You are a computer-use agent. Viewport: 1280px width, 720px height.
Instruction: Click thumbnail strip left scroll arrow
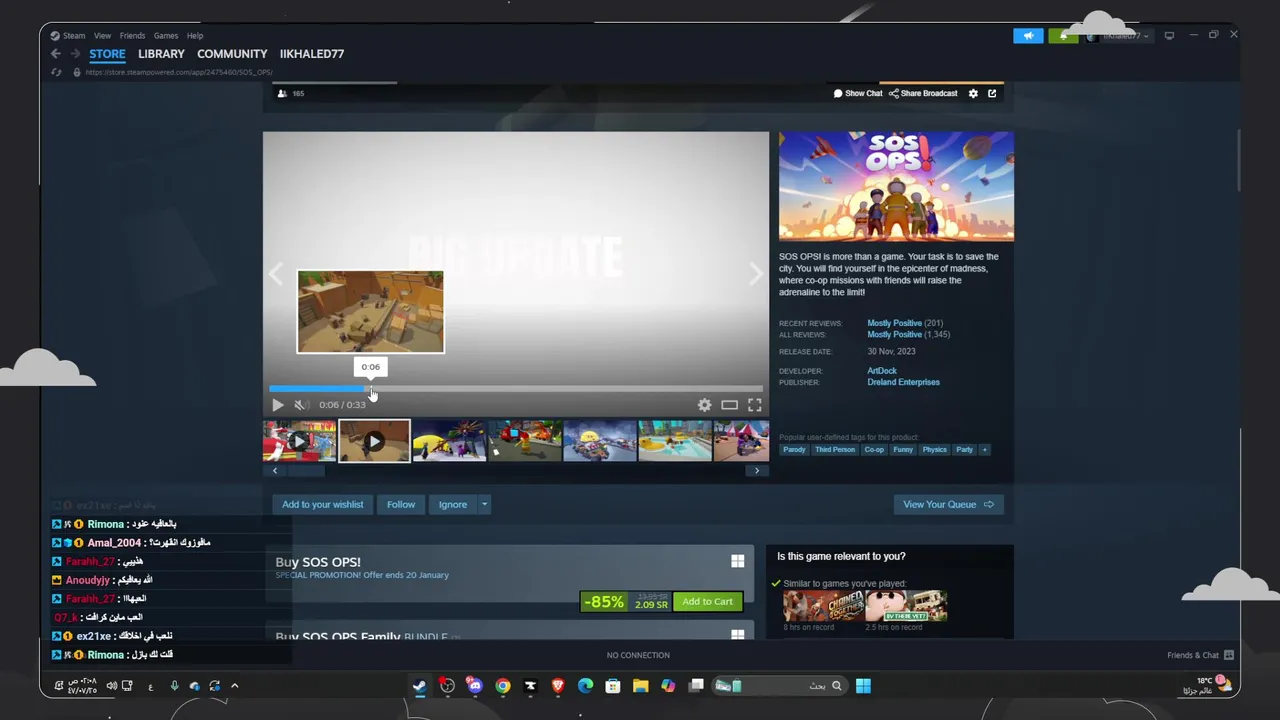[x=275, y=471]
